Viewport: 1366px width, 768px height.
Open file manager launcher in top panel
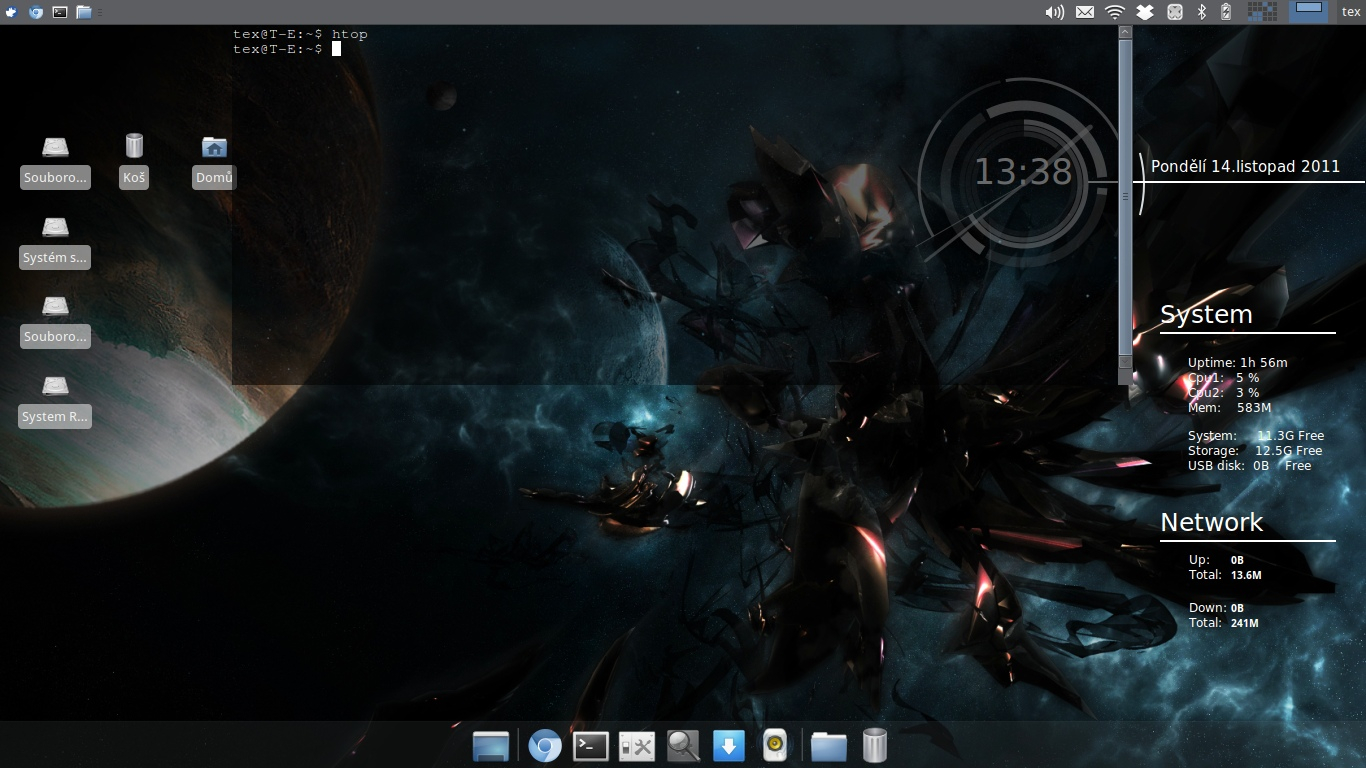coord(84,12)
